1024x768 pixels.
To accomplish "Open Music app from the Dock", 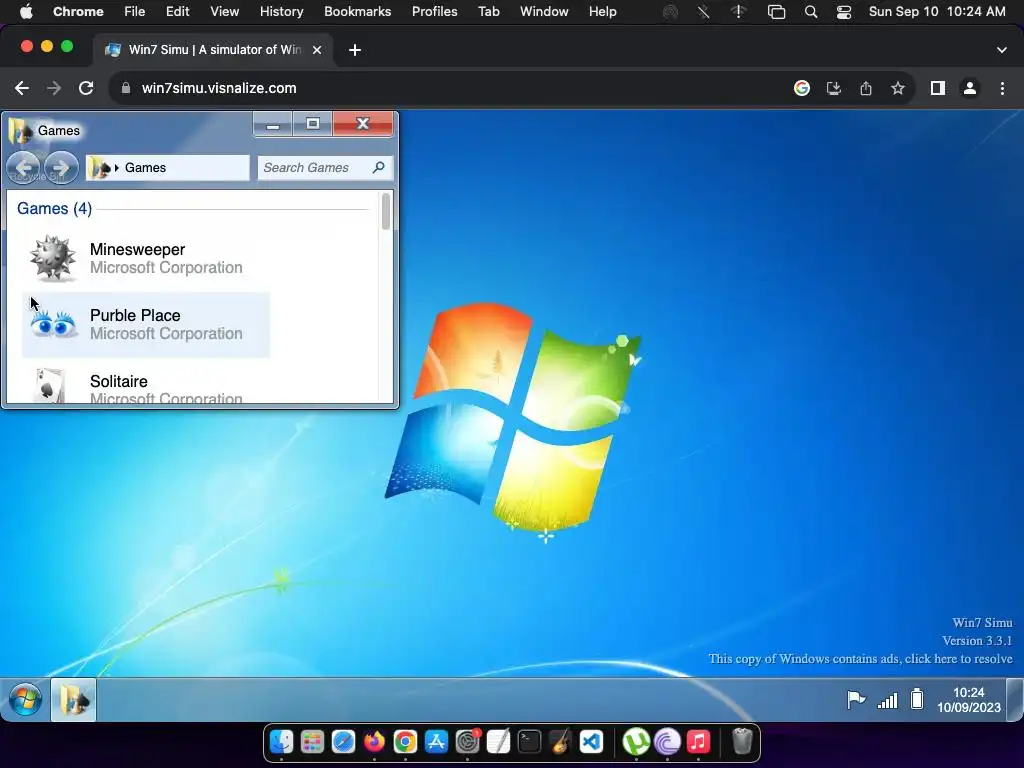I will [698, 742].
